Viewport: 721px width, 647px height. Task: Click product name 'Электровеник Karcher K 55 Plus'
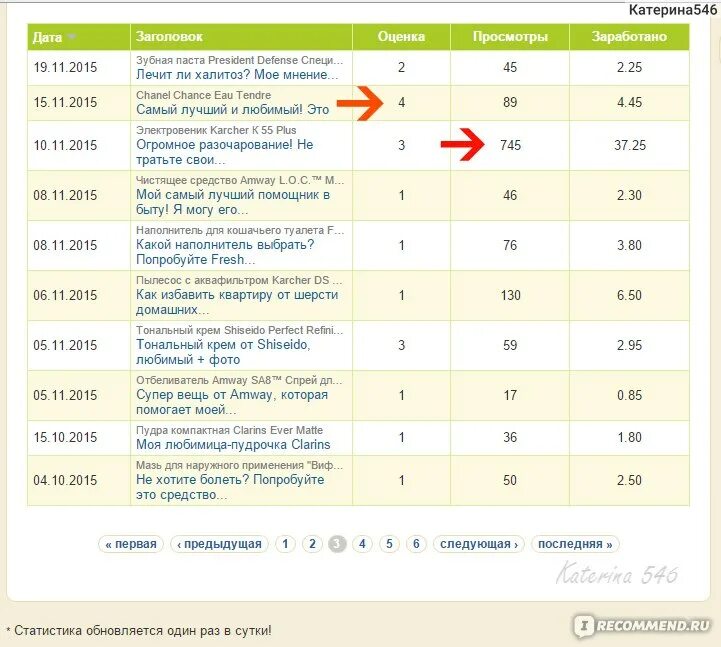[216, 130]
